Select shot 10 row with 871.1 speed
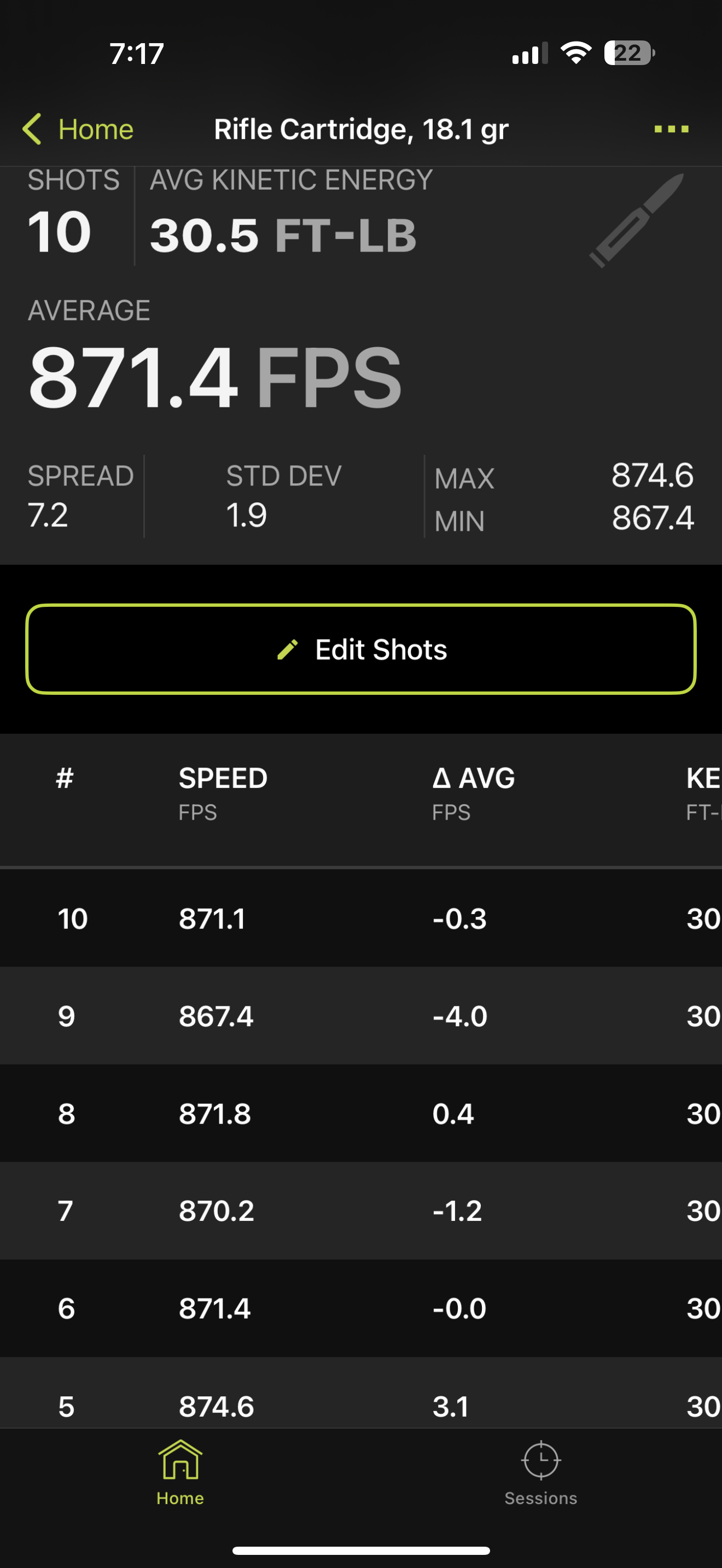The image size is (722, 1568). 361,918
